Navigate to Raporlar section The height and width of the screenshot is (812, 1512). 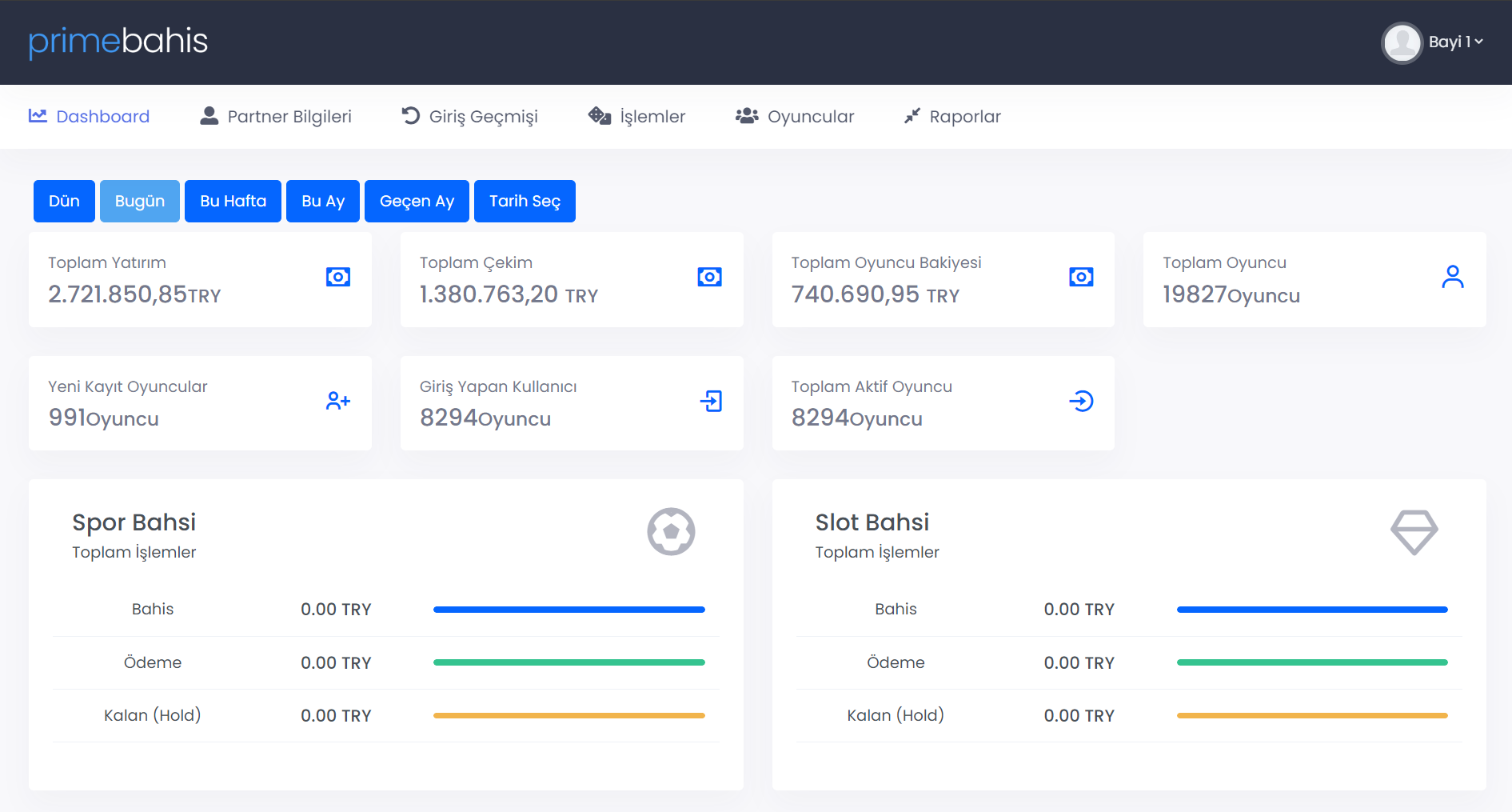(952, 117)
